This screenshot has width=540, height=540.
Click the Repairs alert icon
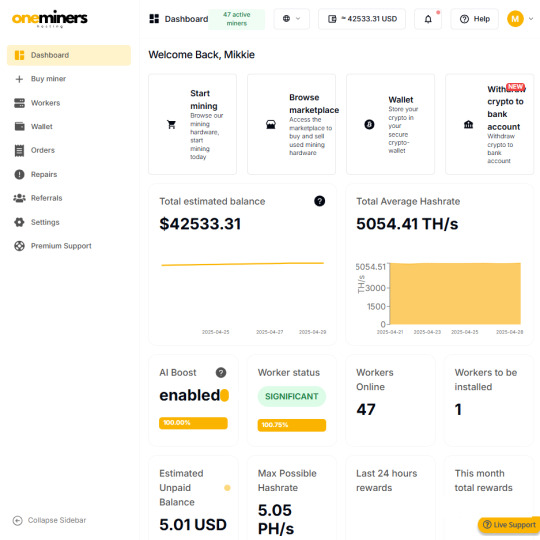(19, 174)
